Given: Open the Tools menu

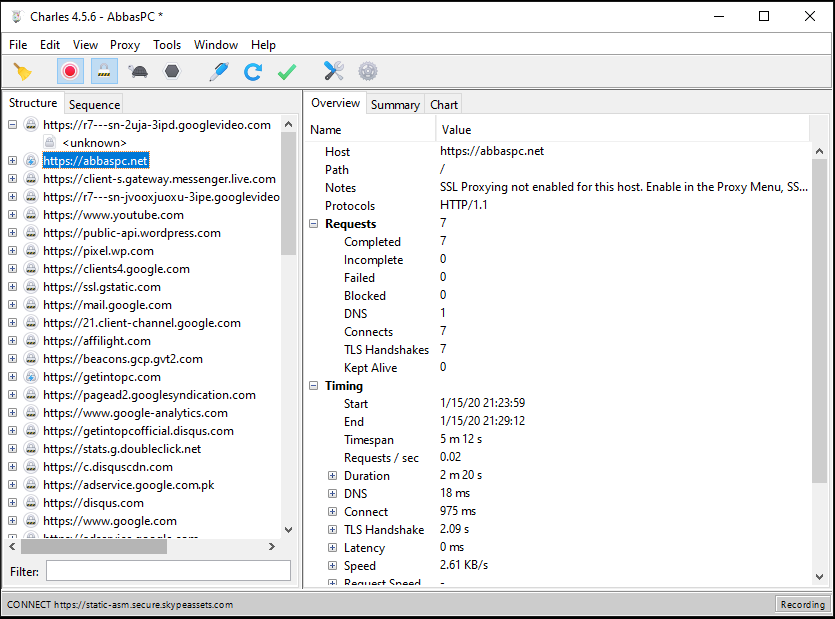Looking at the screenshot, I should pos(167,45).
